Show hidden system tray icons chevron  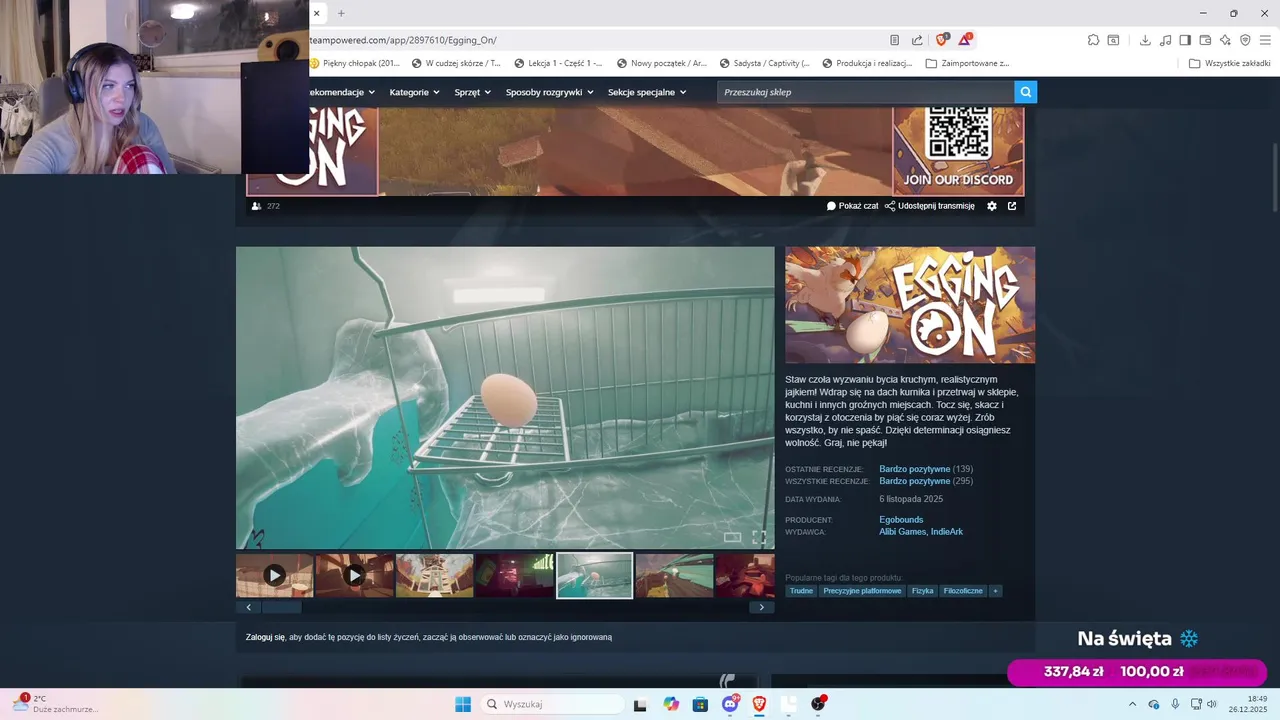coord(1133,704)
